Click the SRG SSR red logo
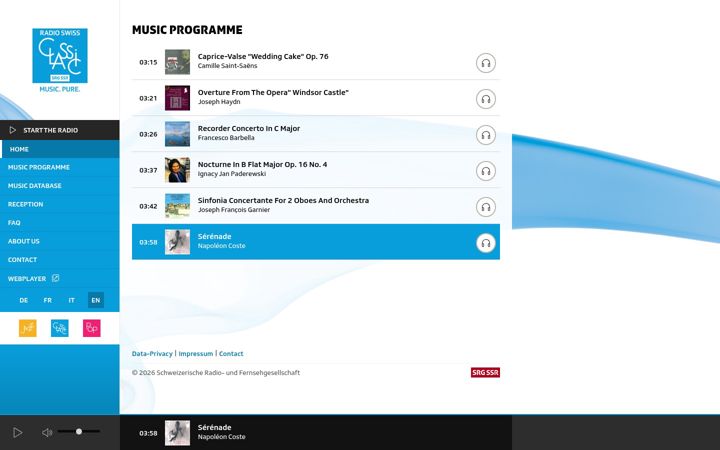This screenshot has width=720, height=450. pyautogui.click(x=485, y=372)
